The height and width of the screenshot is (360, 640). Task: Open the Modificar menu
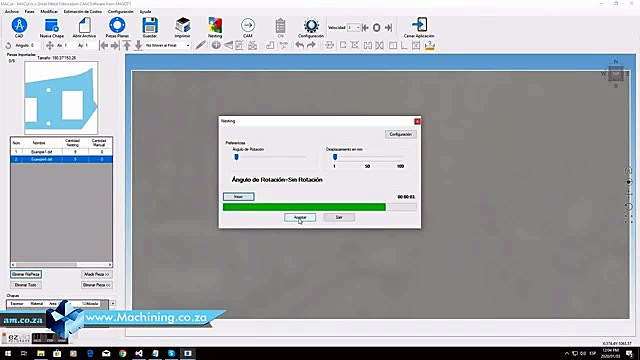(x=49, y=11)
